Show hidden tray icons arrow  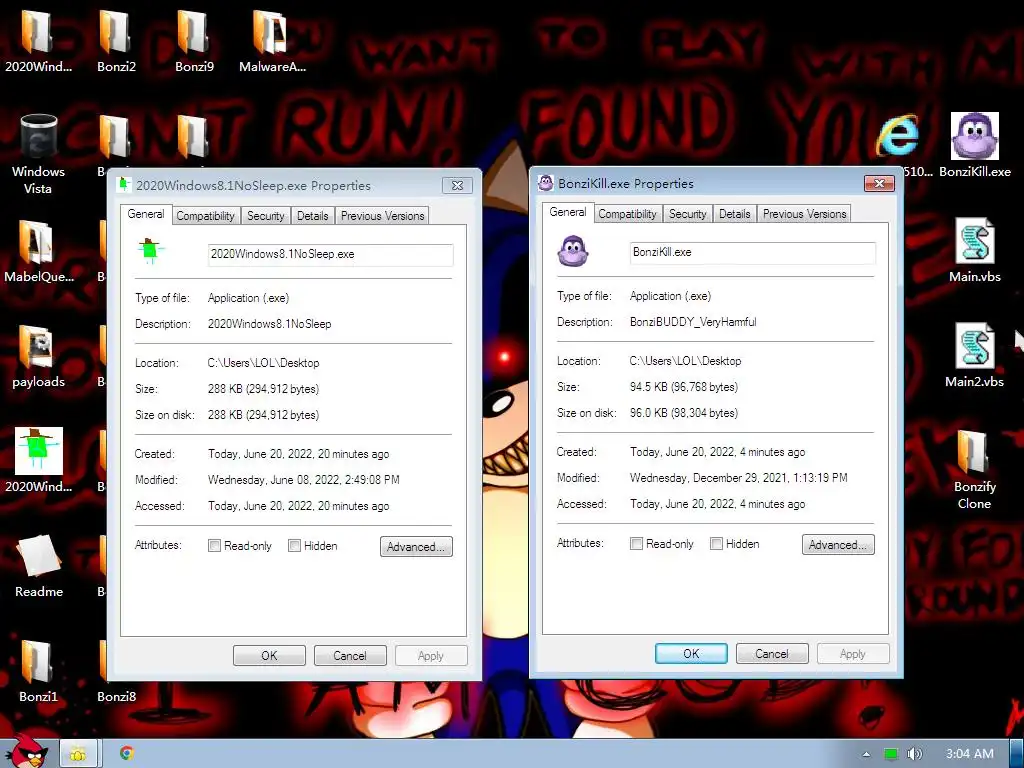[866, 754]
